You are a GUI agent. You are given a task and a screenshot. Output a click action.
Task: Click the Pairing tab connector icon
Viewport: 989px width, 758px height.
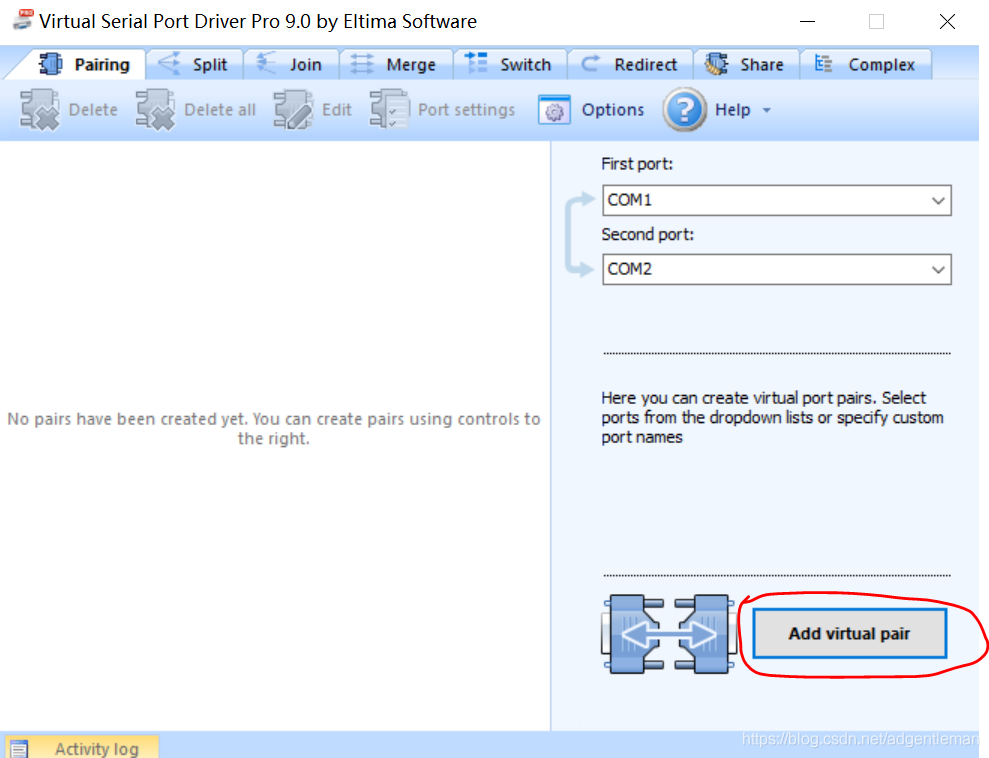coord(50,64)
